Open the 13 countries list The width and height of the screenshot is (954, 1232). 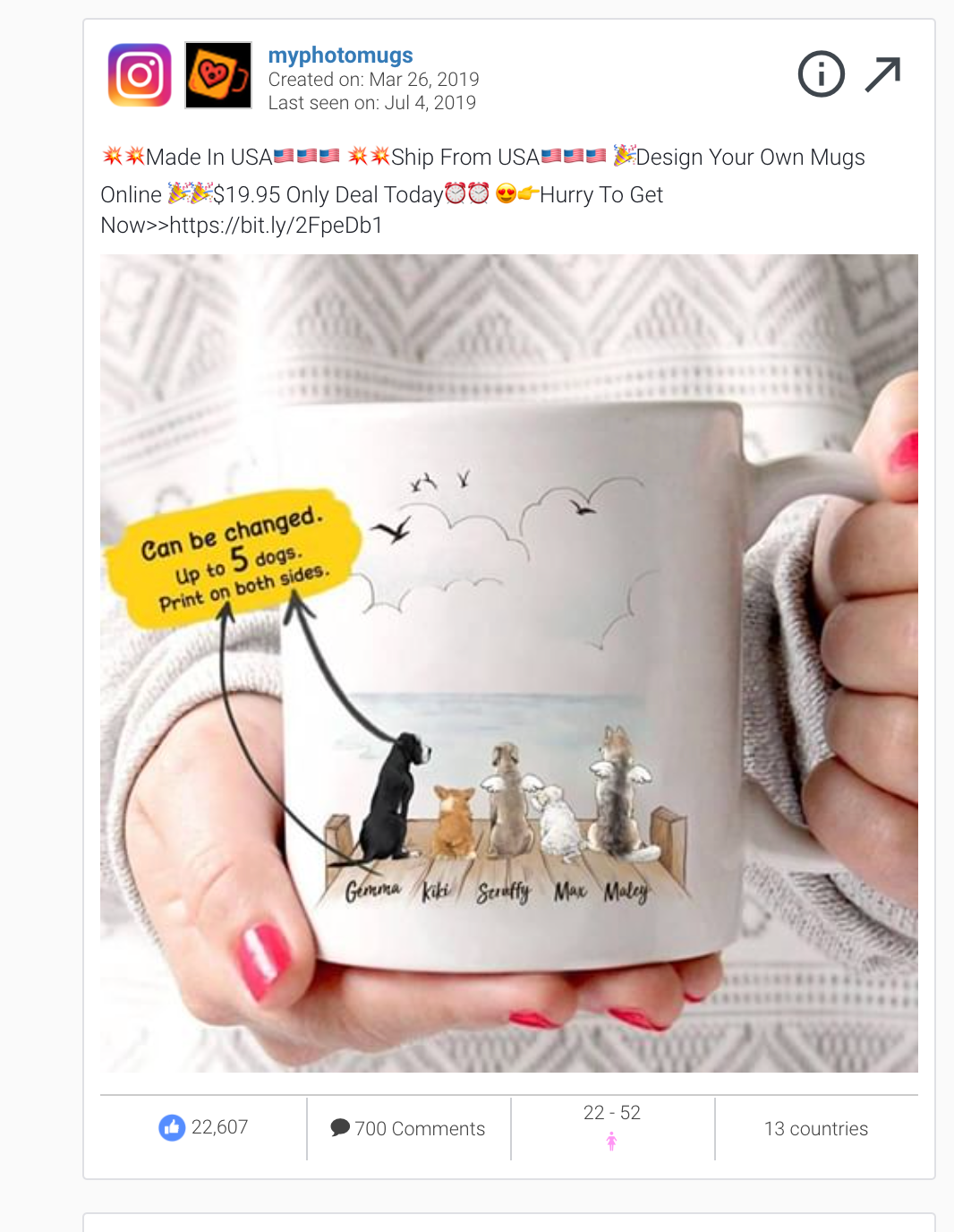pyautogui.click(x=816, y=1128)
